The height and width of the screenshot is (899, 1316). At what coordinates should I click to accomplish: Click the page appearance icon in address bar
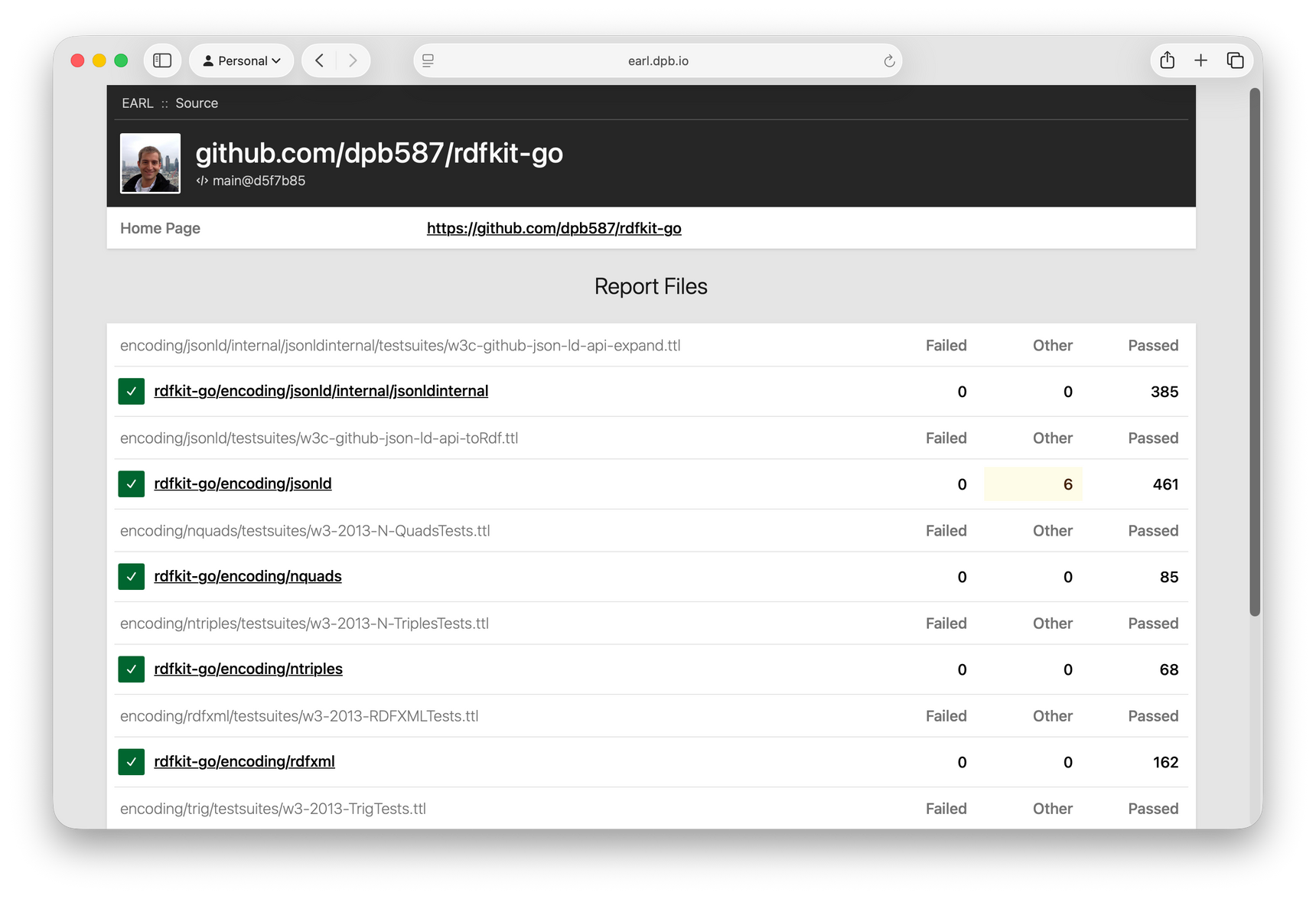(428, 60)
